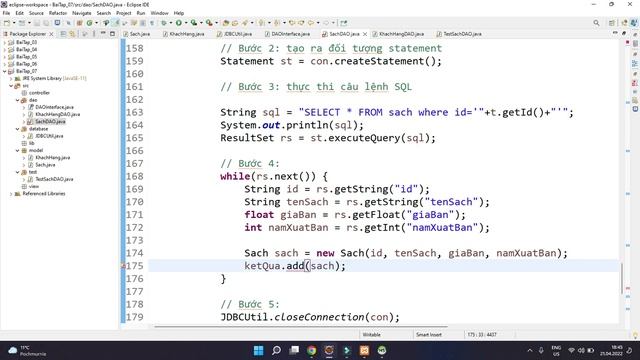Click the Coverage launch icon
The image size is (640, 360).
[x=193, y=23]
